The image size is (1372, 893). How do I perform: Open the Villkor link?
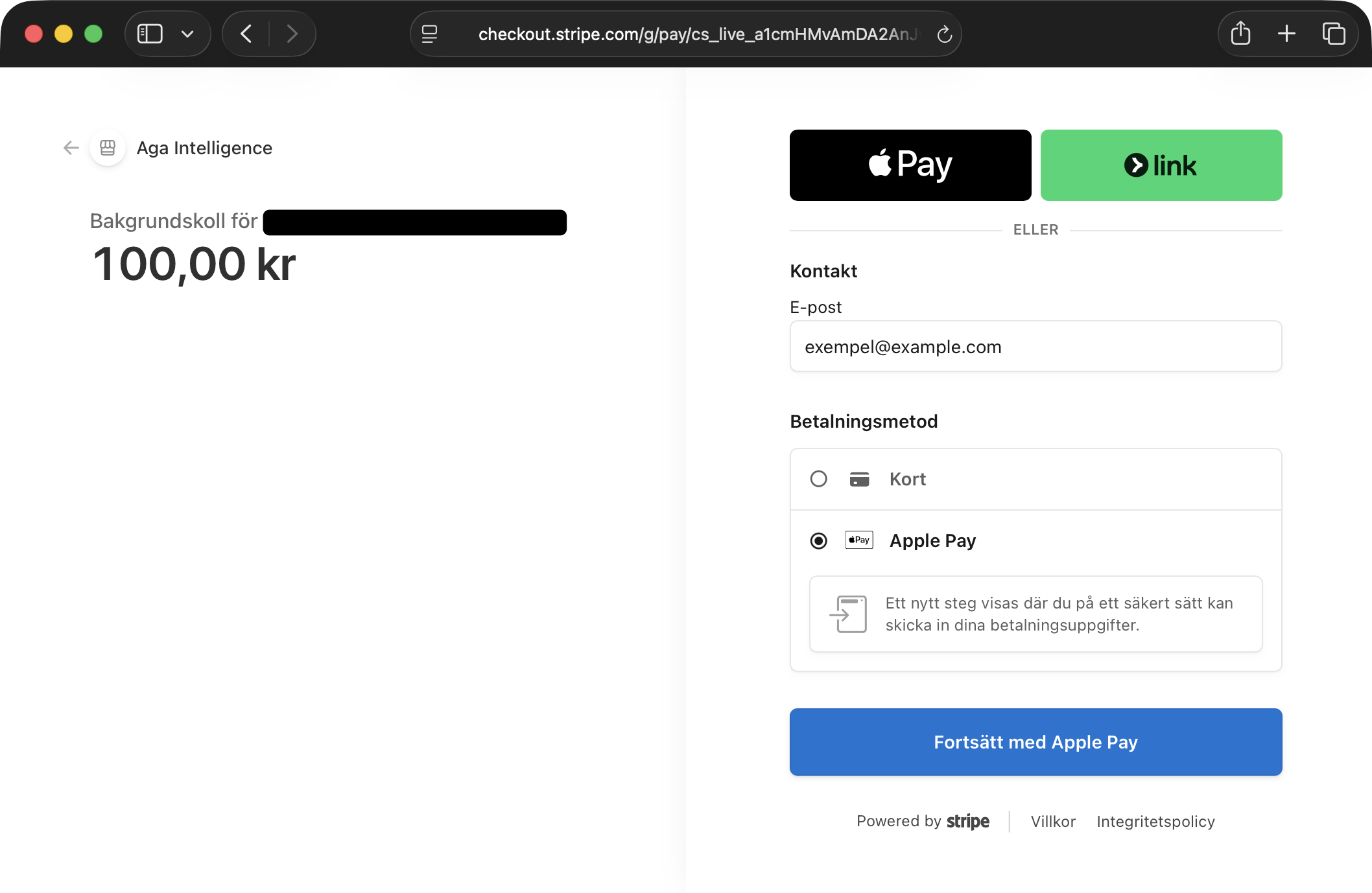(x=1053, y=821)
